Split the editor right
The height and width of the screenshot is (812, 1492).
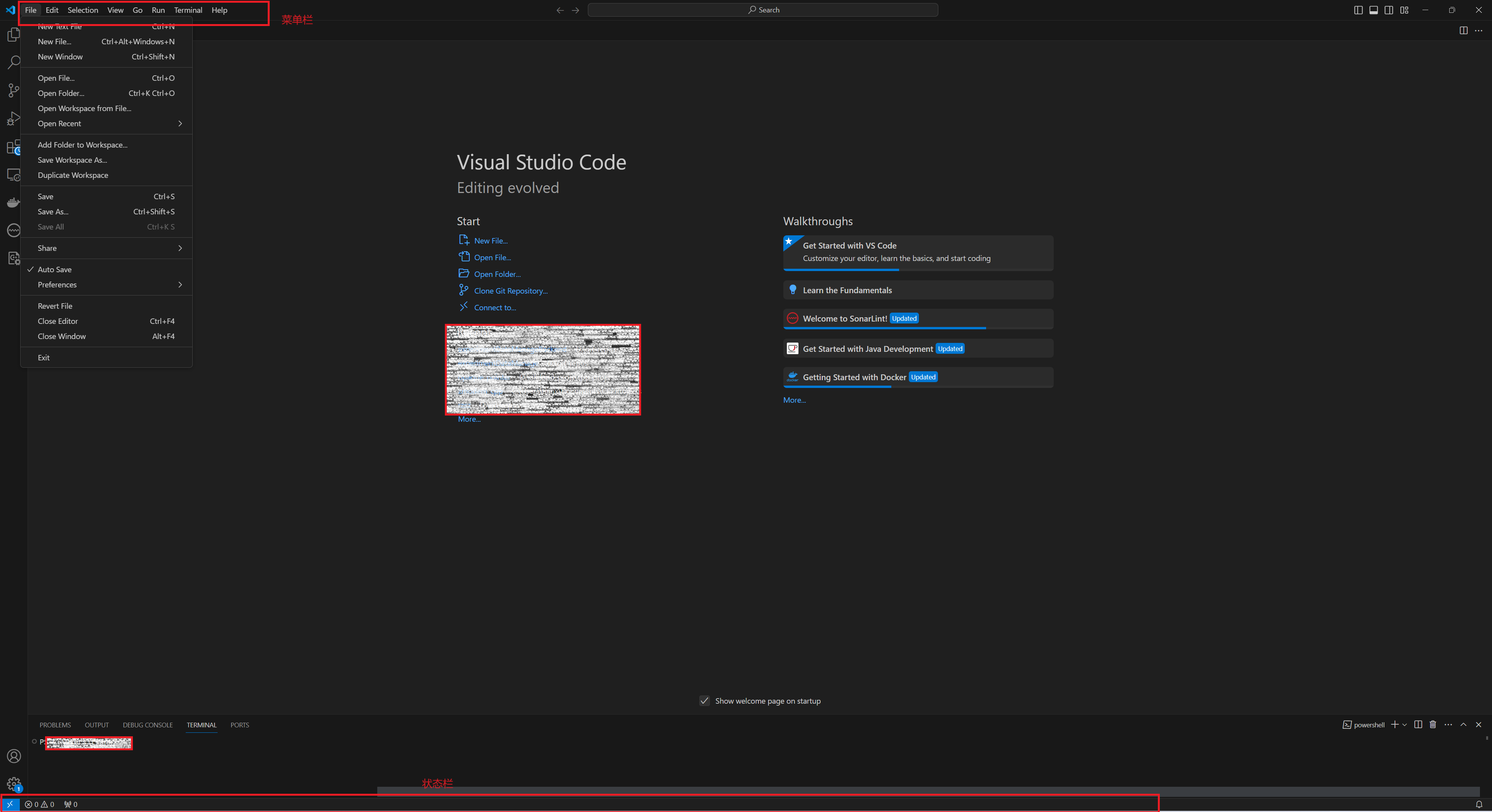(x=1464, y=31)
